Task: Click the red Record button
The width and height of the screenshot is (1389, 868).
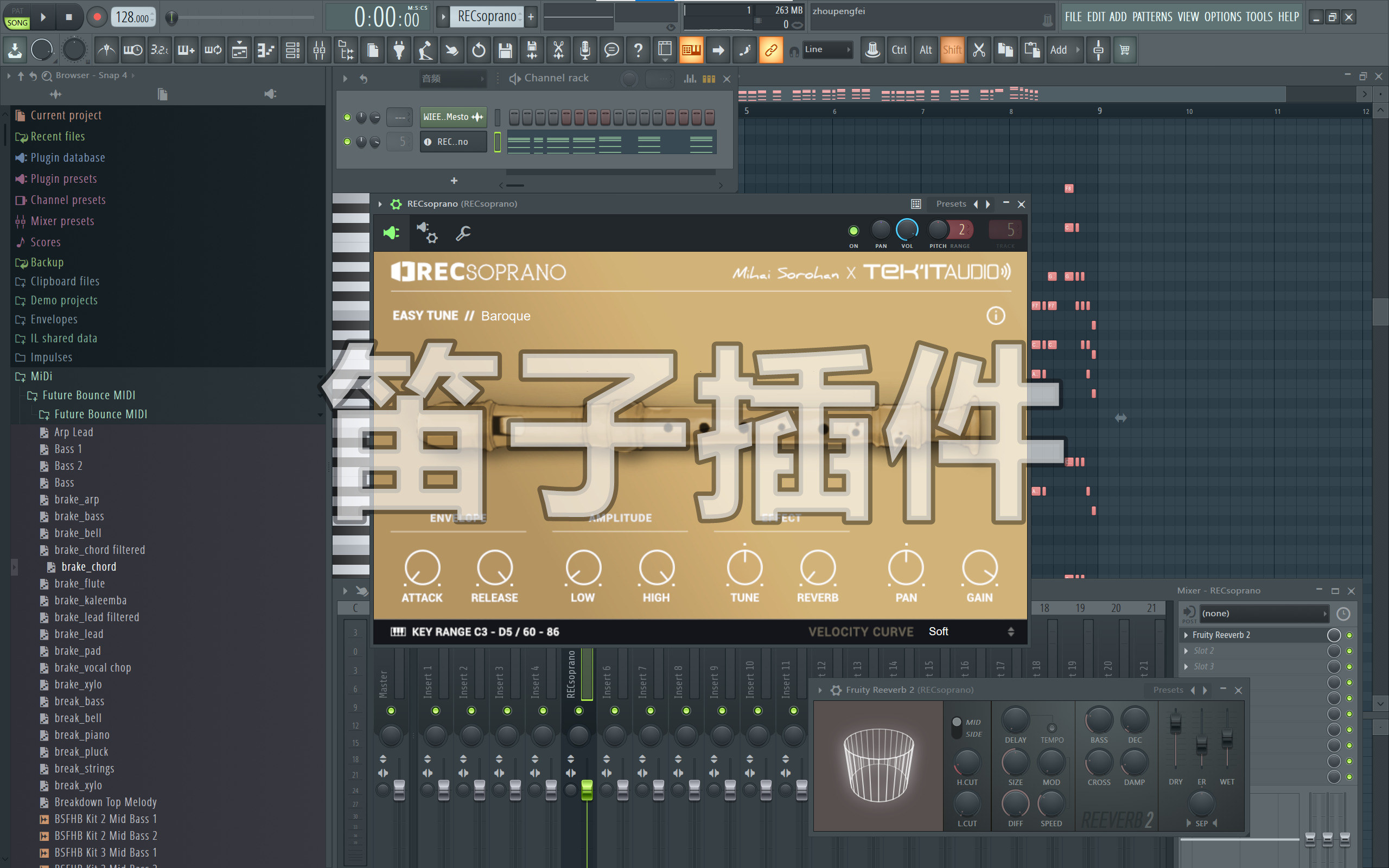Action: [97, 17]
